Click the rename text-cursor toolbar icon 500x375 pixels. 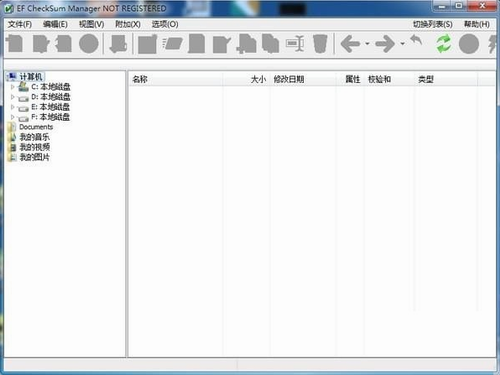point(295,43)
